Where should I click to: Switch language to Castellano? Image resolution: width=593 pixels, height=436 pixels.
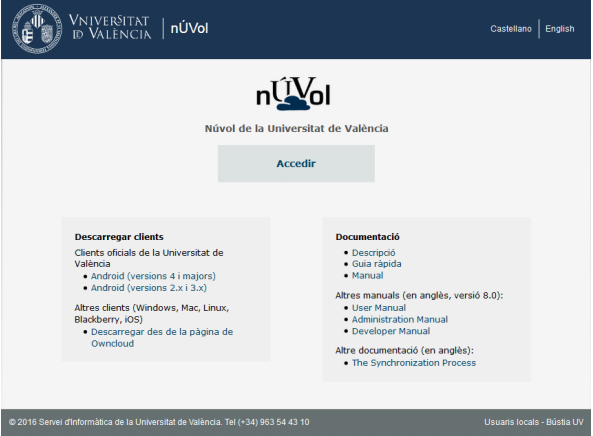click(x=511, y=29)
